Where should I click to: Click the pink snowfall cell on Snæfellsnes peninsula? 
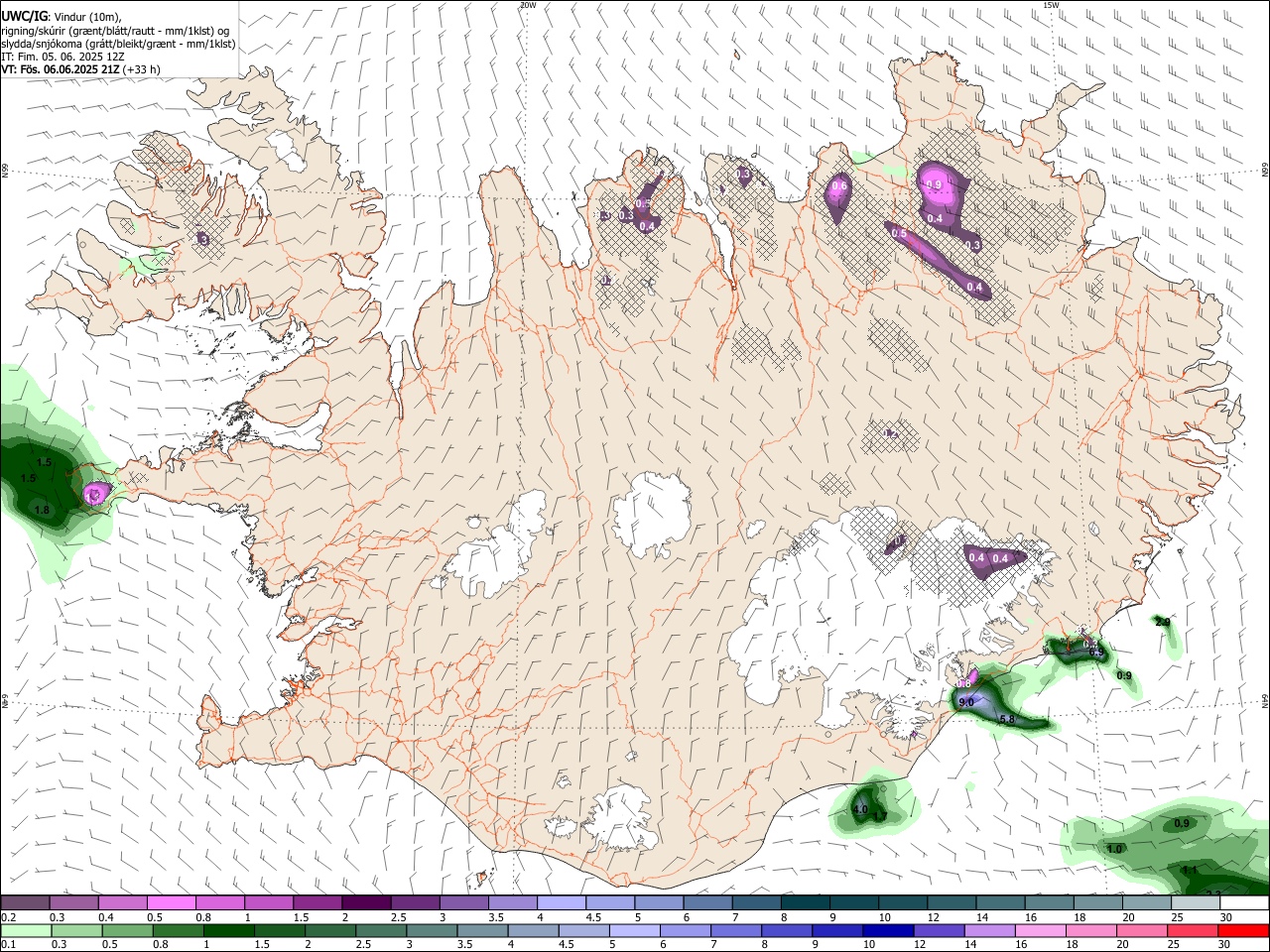(96, 493)
